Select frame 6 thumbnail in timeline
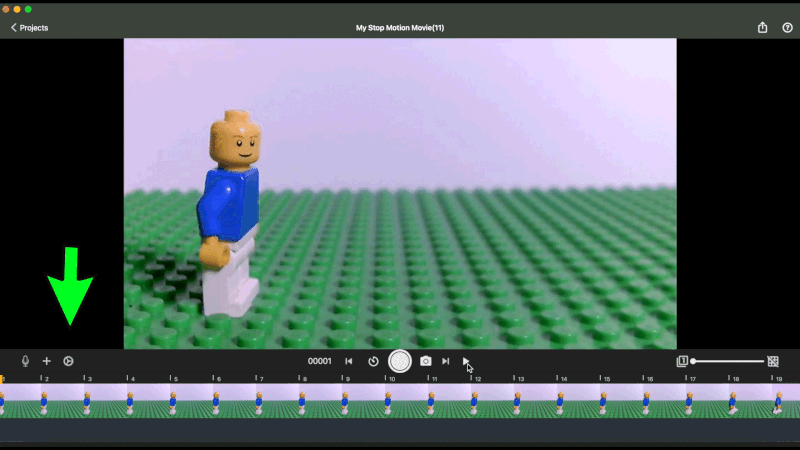Screen dimensions: 800x450 [x=234, y=401]
